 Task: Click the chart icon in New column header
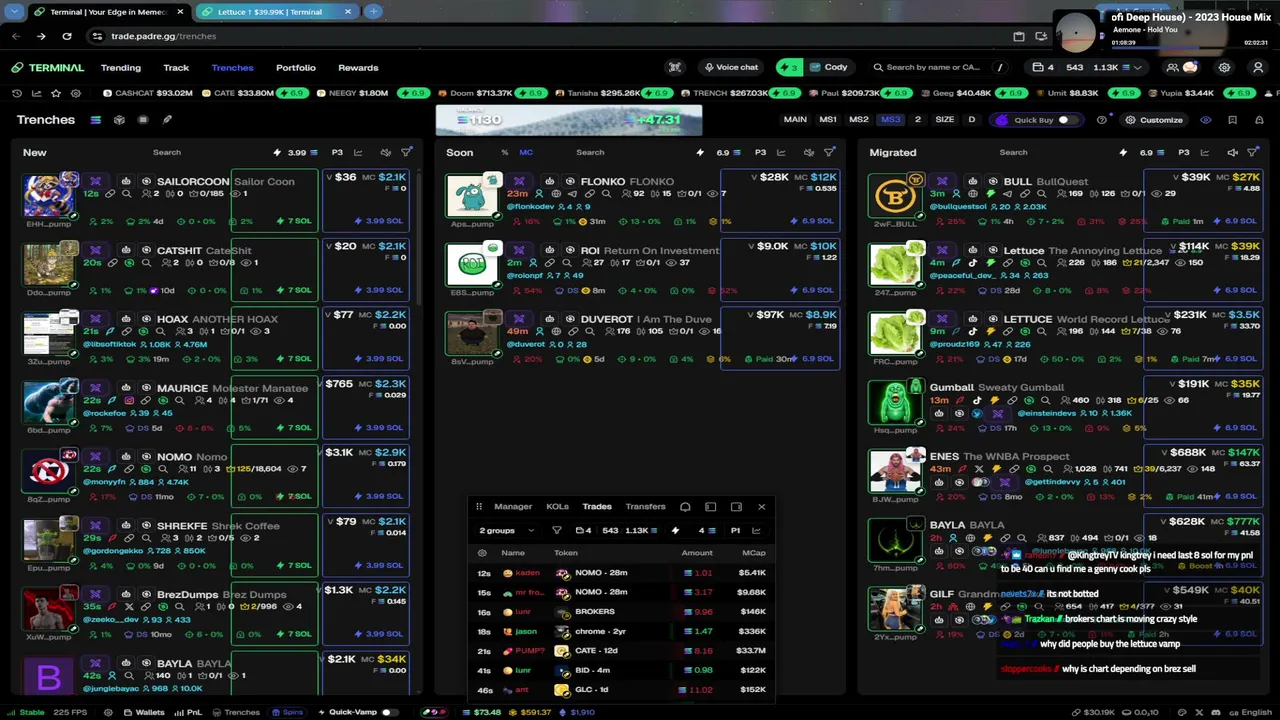(x=358, y=152)
